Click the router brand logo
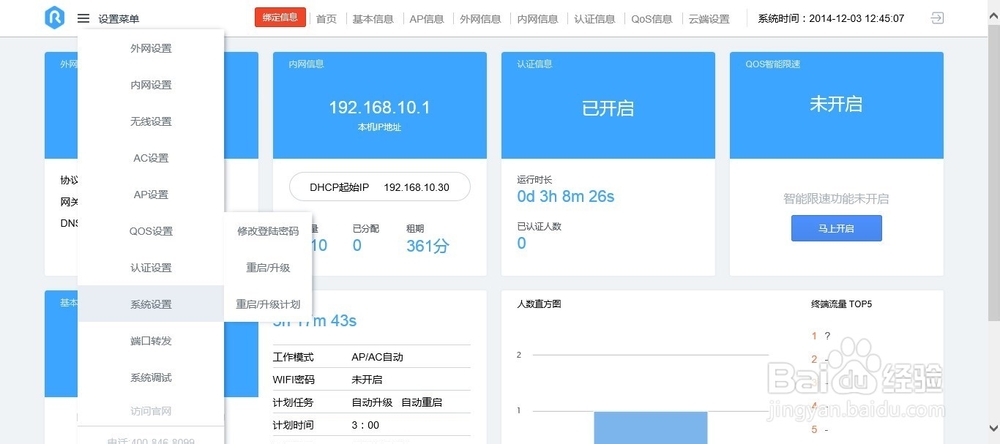 point(55,17)
